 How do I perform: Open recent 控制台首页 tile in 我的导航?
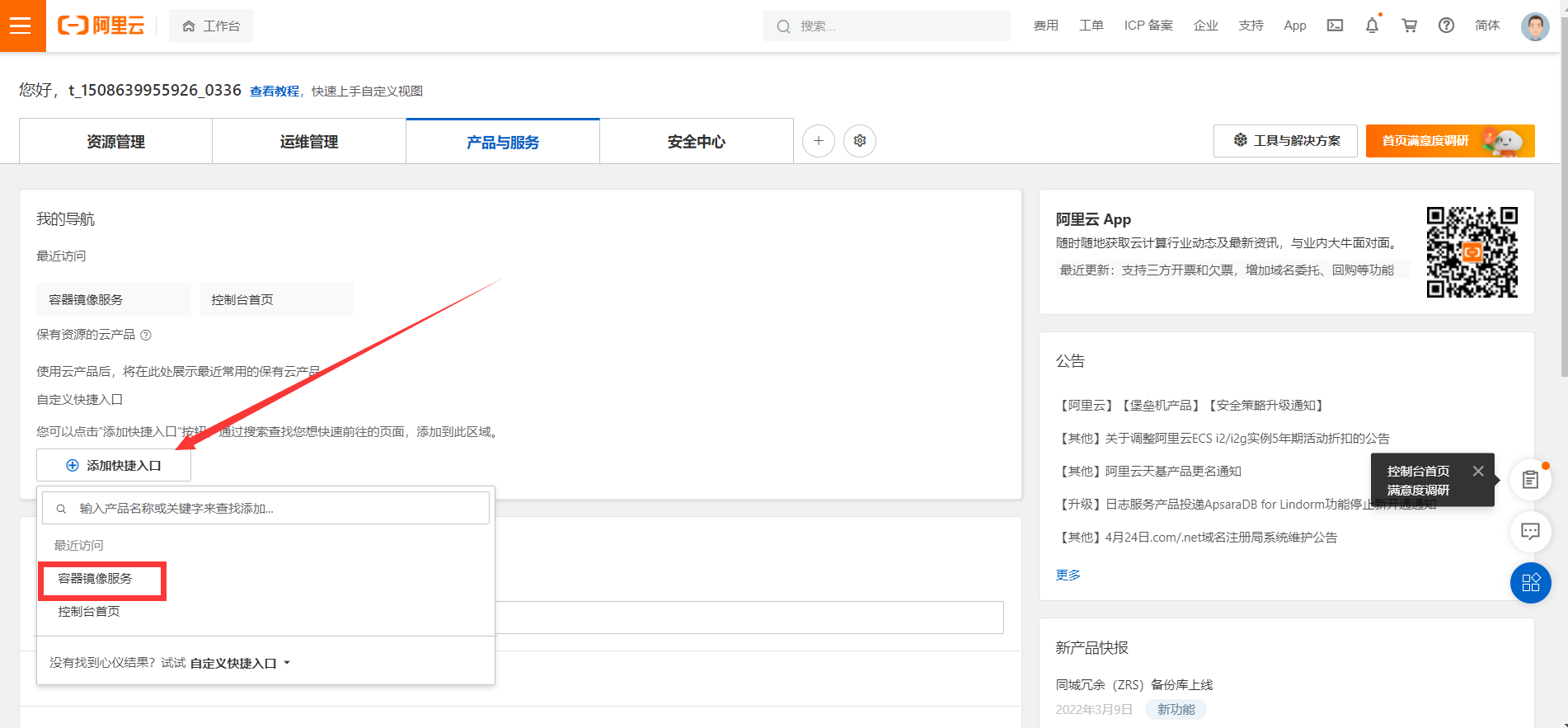coord(276,299)
